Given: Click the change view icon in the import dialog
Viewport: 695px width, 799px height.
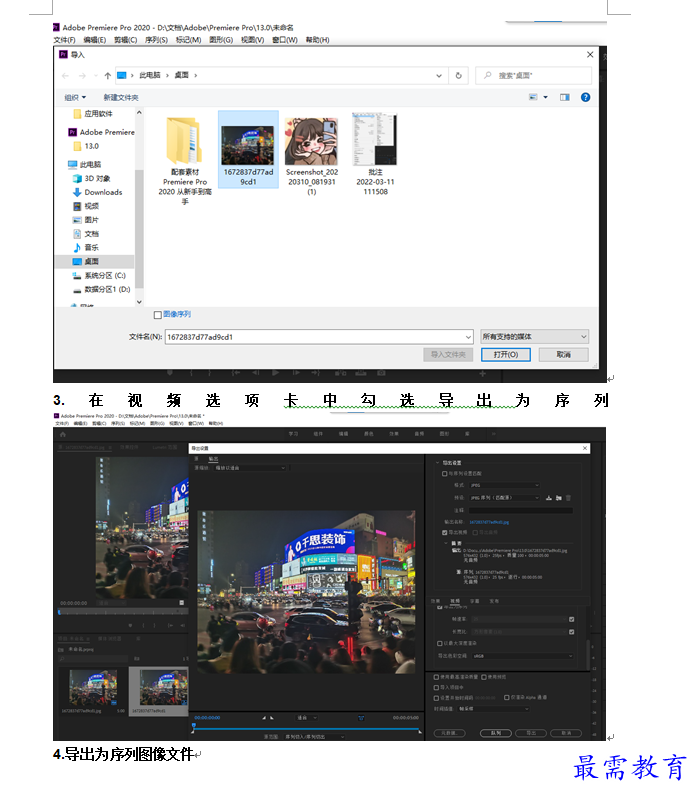Looking at the screenshot, I should 533,97.
